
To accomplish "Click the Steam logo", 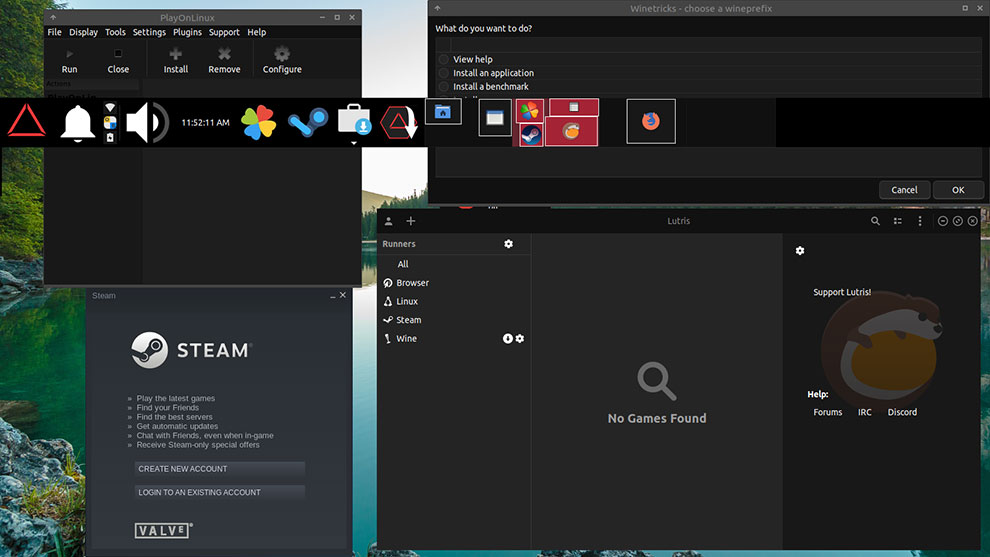I will tap(191, 350).
